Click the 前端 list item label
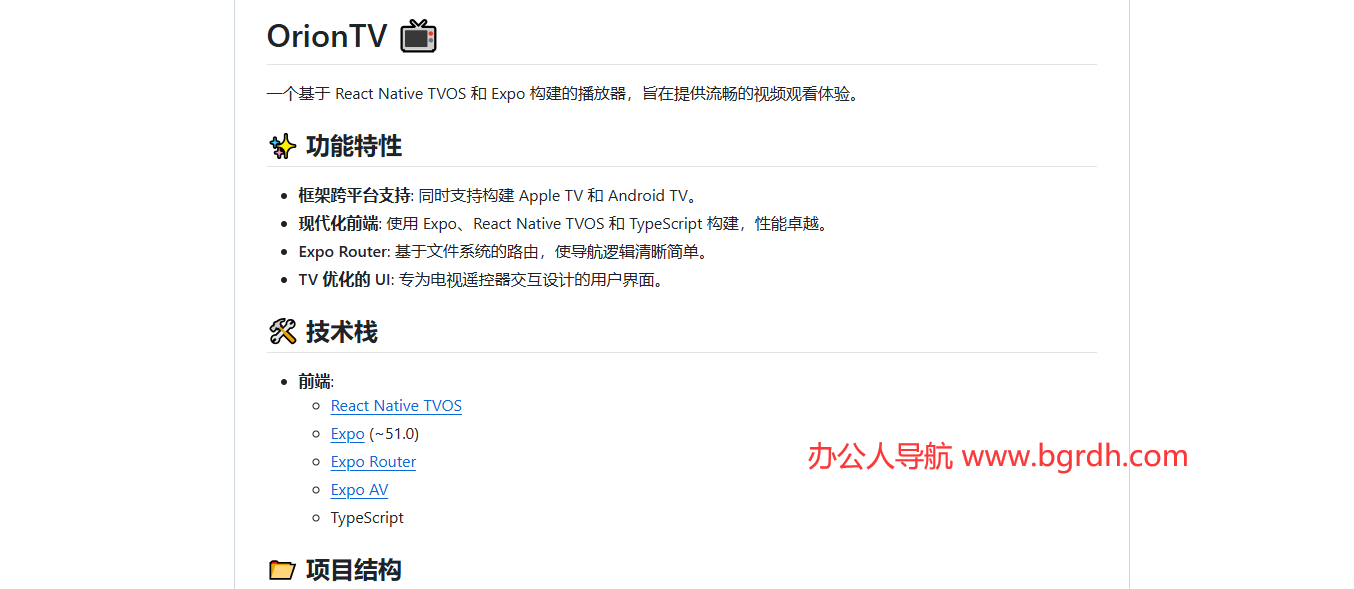The width and height of the screenshot is (1354, 589). coord(311,381)
